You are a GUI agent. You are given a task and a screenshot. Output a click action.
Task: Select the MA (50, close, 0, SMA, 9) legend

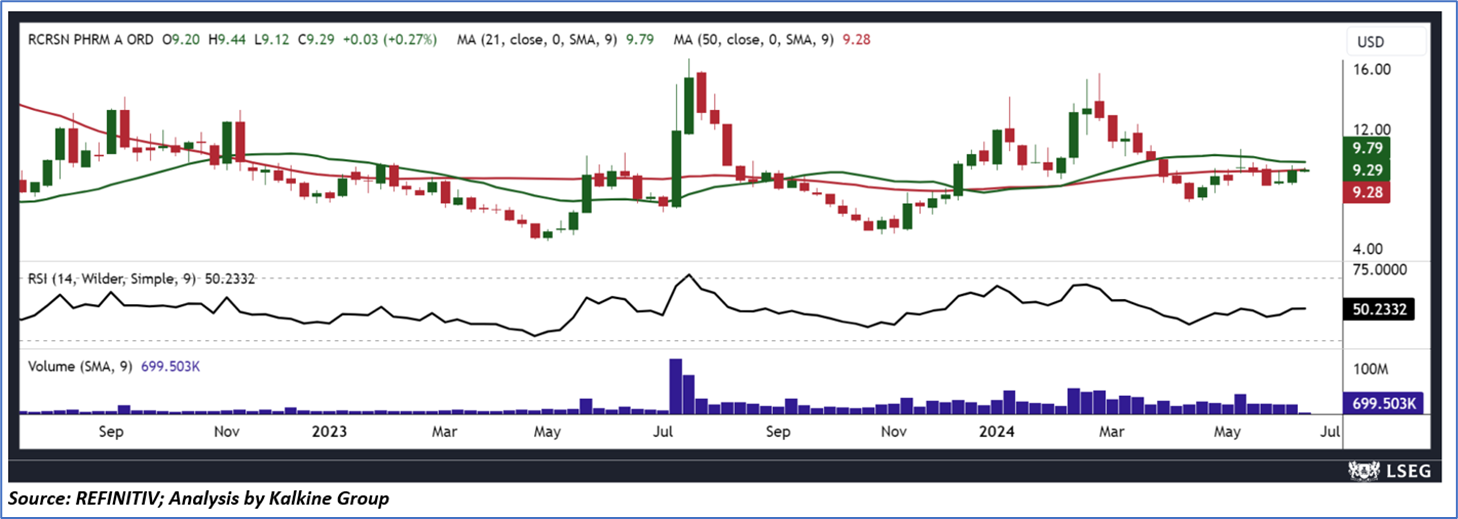(x=756, y=41)
